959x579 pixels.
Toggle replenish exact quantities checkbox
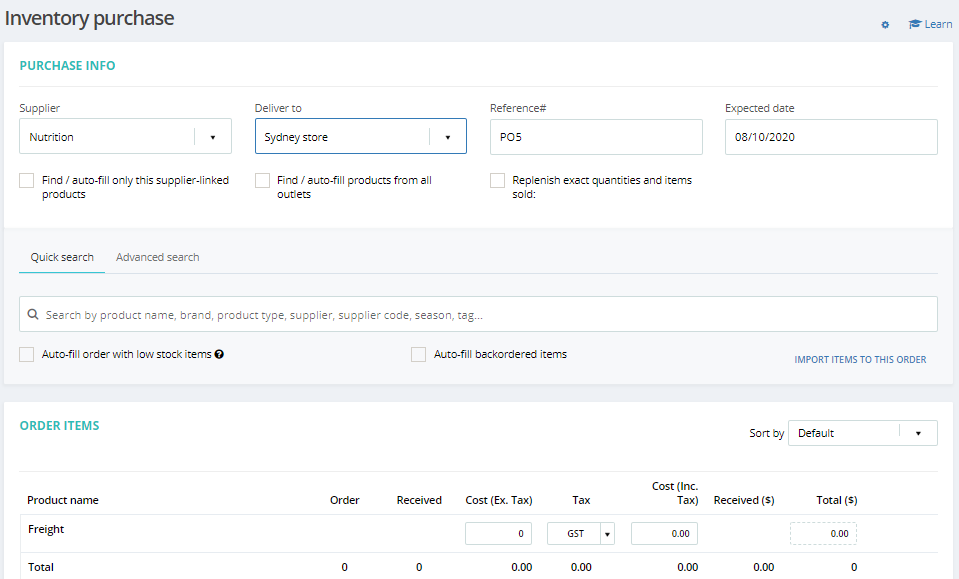tap(498, 181)
